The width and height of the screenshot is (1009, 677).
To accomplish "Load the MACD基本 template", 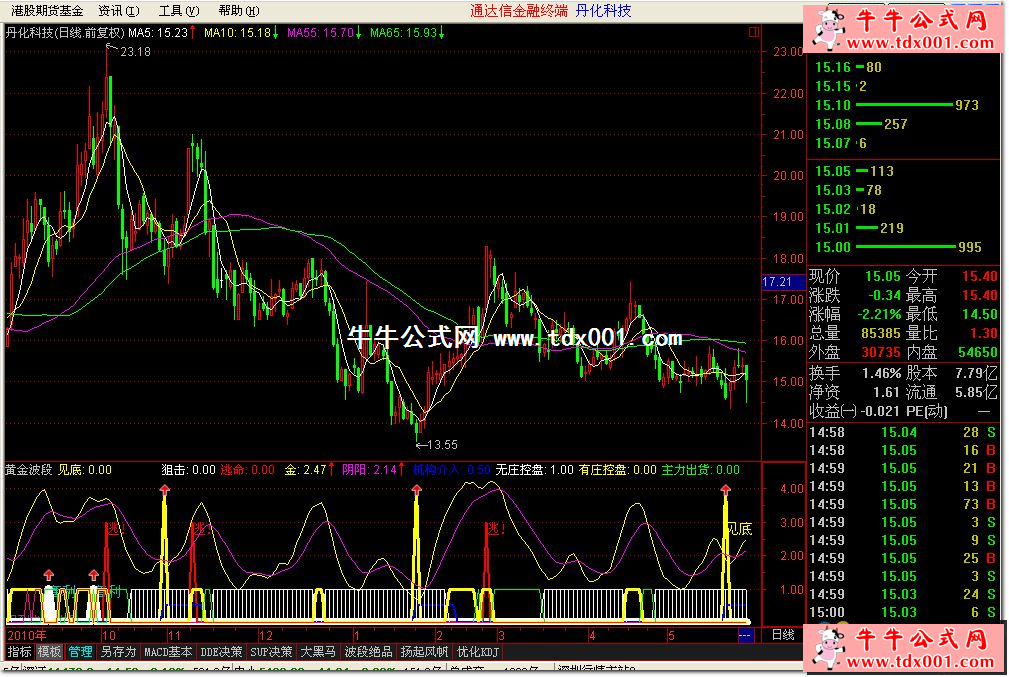I will pos(168,652).
